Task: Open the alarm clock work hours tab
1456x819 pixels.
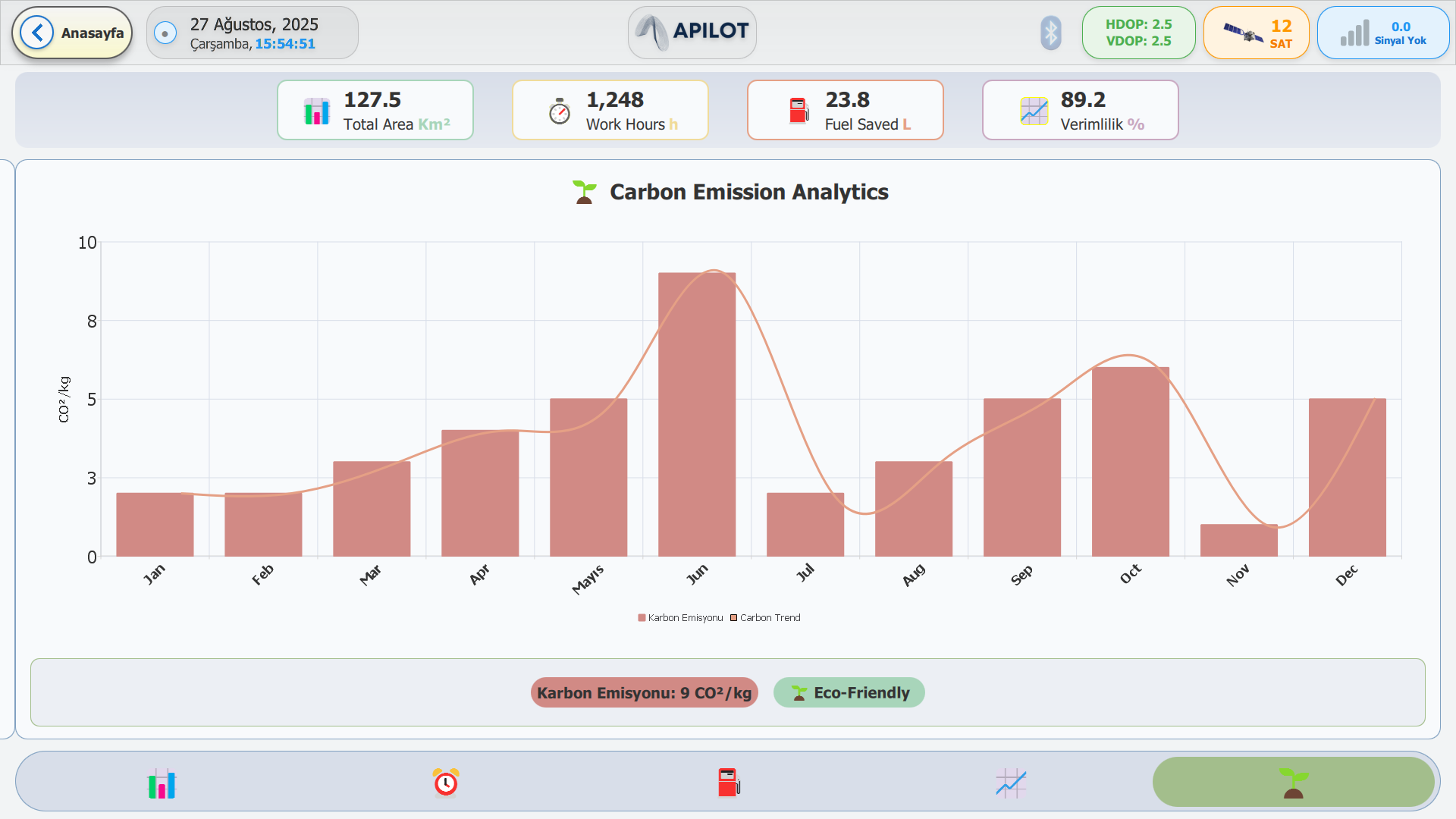Action: [x=446, y=783]
